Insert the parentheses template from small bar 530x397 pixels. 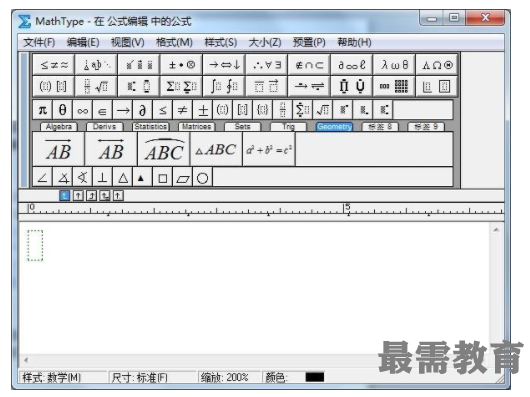click(222, 110)
